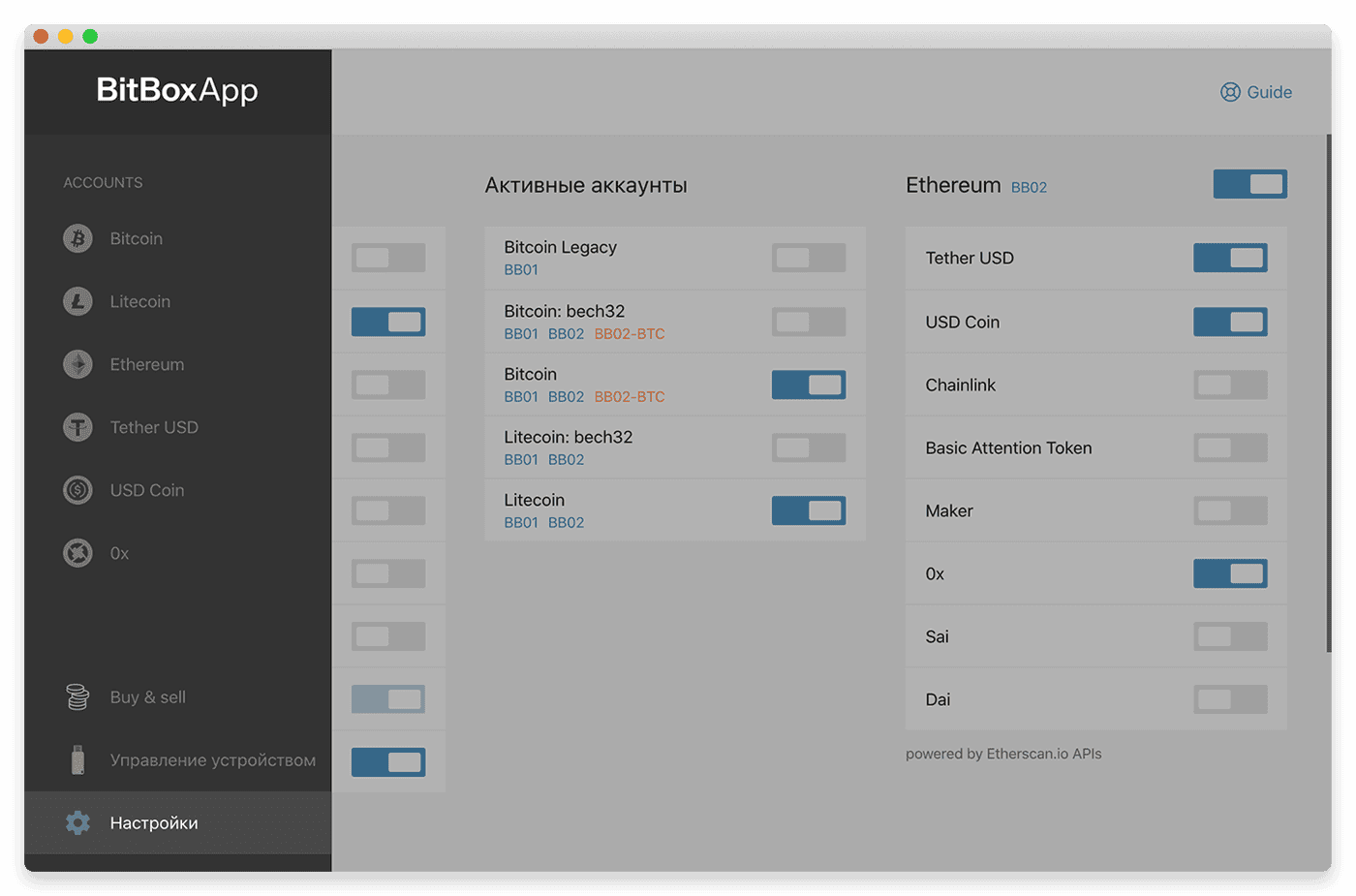Screen dimensions: 1356x896
Task: Click the Ethereum diamond icon in sidebar
Action: click(x=77, y=364)
